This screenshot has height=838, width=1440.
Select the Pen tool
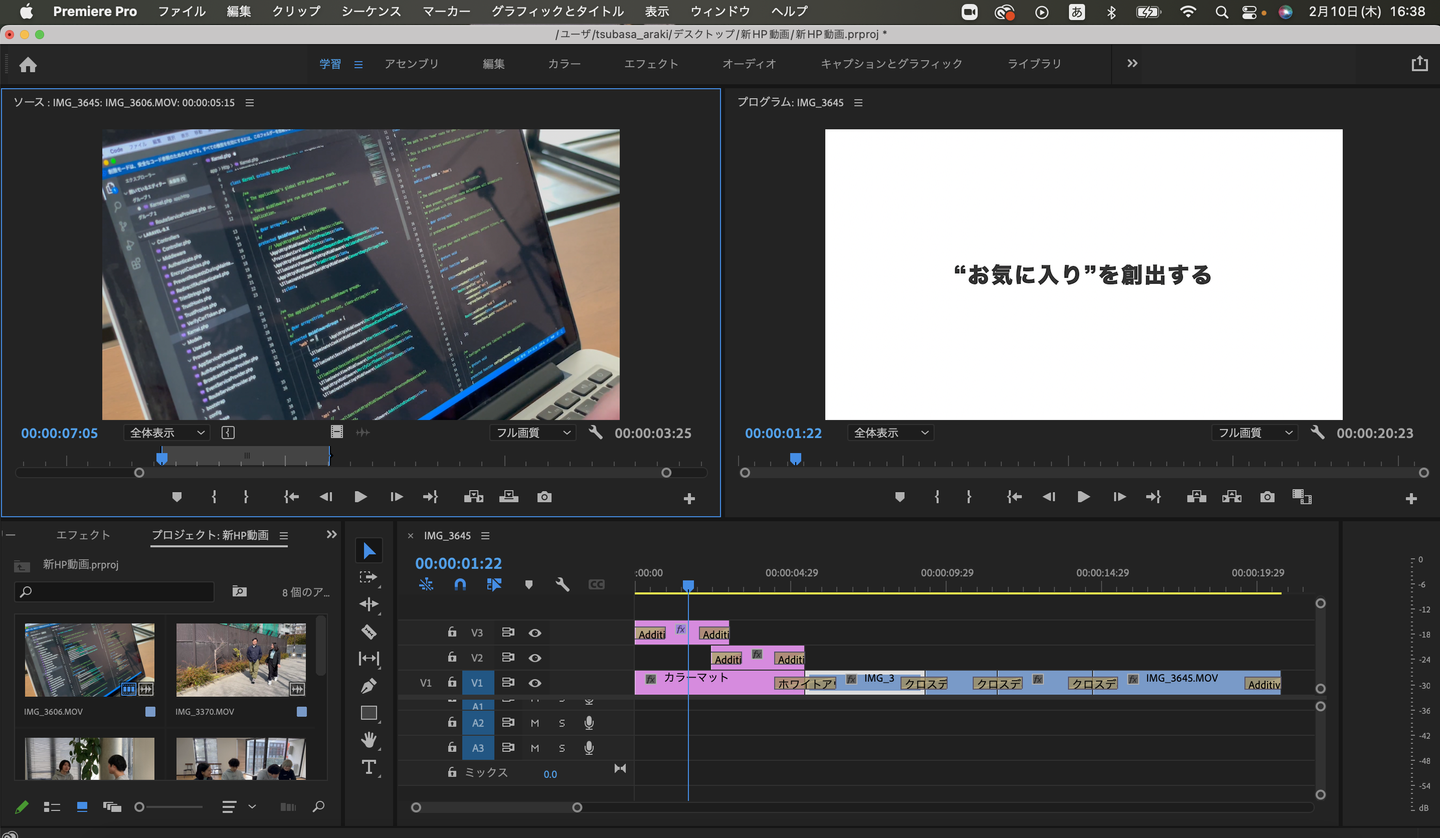(369, 686)
